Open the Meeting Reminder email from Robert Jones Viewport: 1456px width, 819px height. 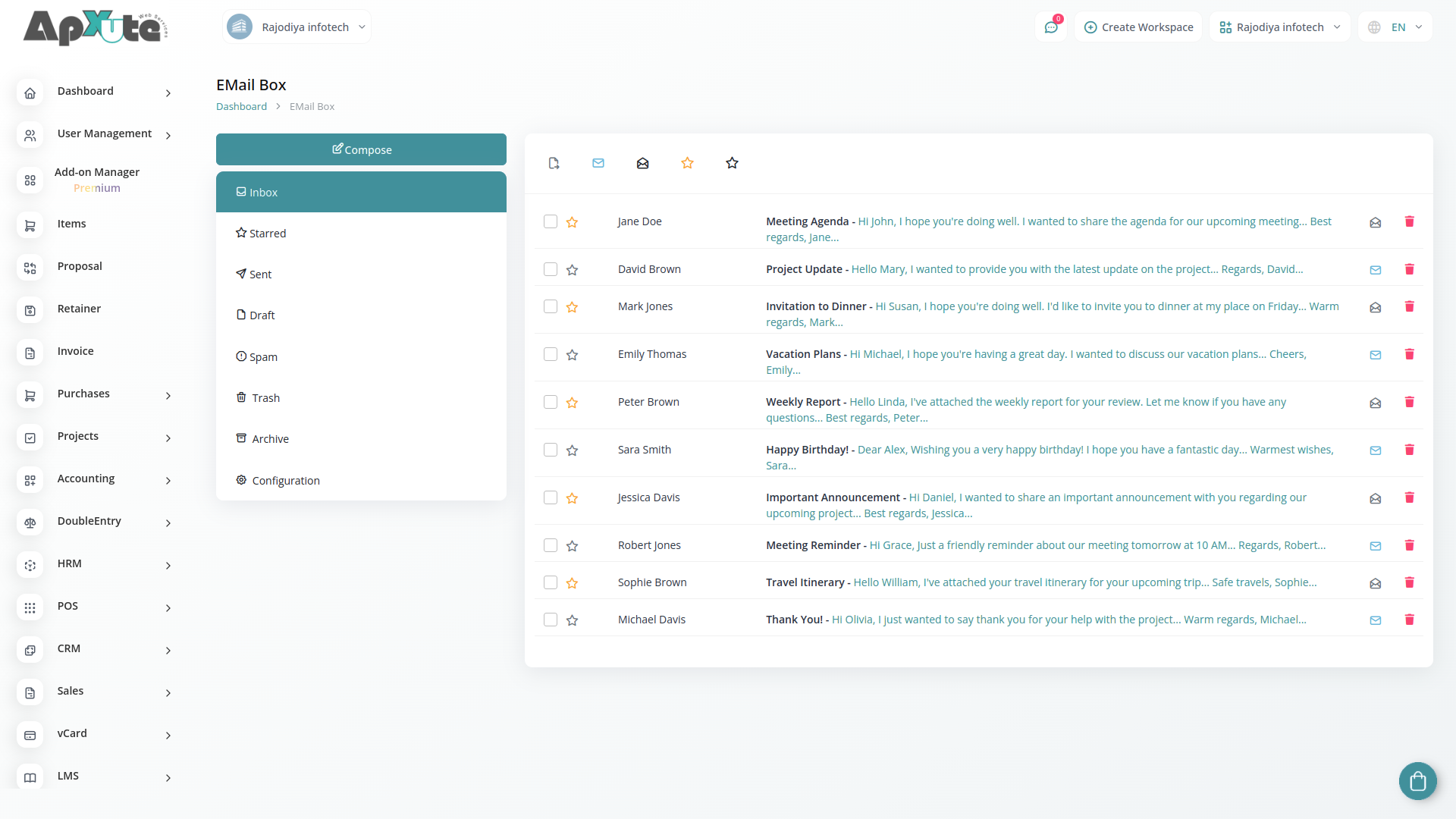(813, 545)
